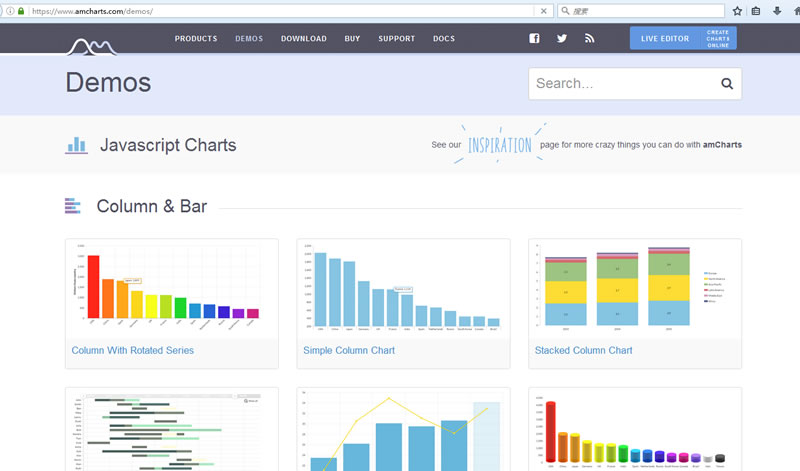
Task: Go to the Download menu item
Action: tap(303, 39)
